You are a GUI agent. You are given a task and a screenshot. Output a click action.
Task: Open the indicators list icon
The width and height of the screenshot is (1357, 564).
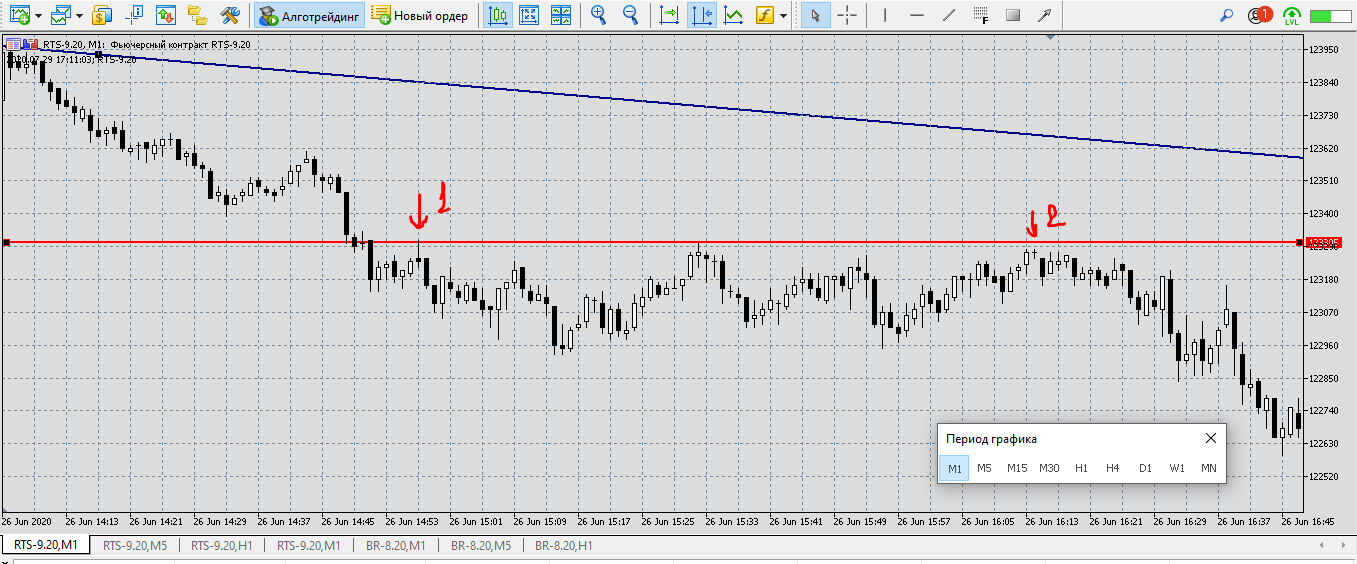coord(734,15)
